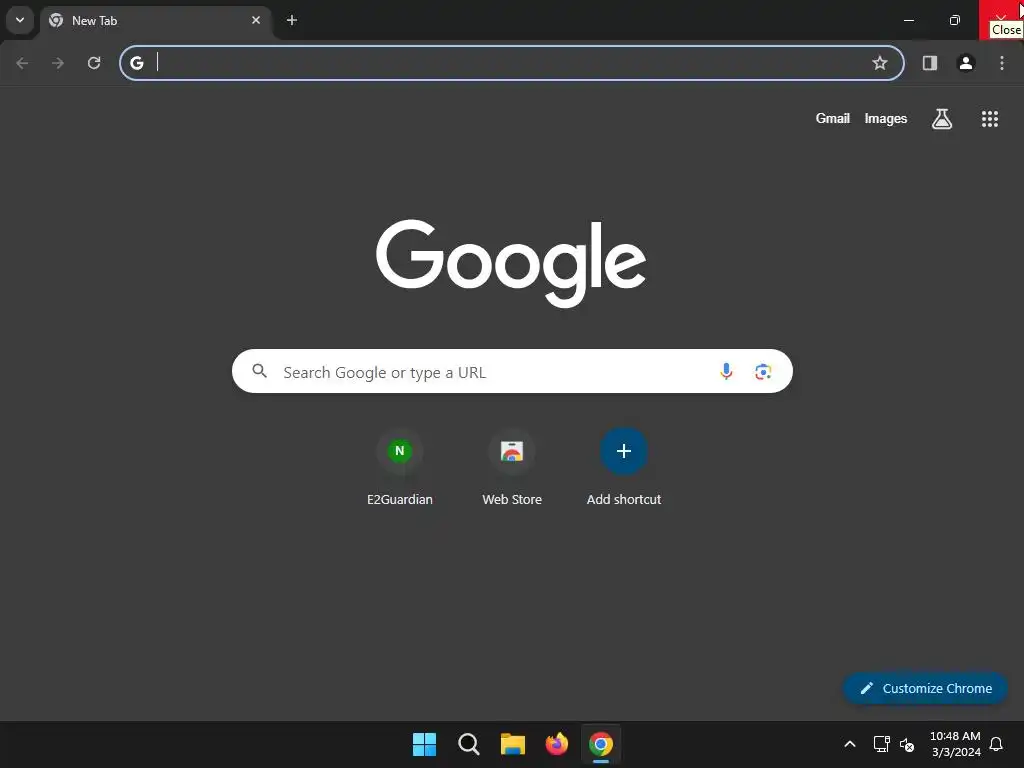Go back to previous page
The height and width of the screenshot is (768, 1024).
[x=22, y=63]
